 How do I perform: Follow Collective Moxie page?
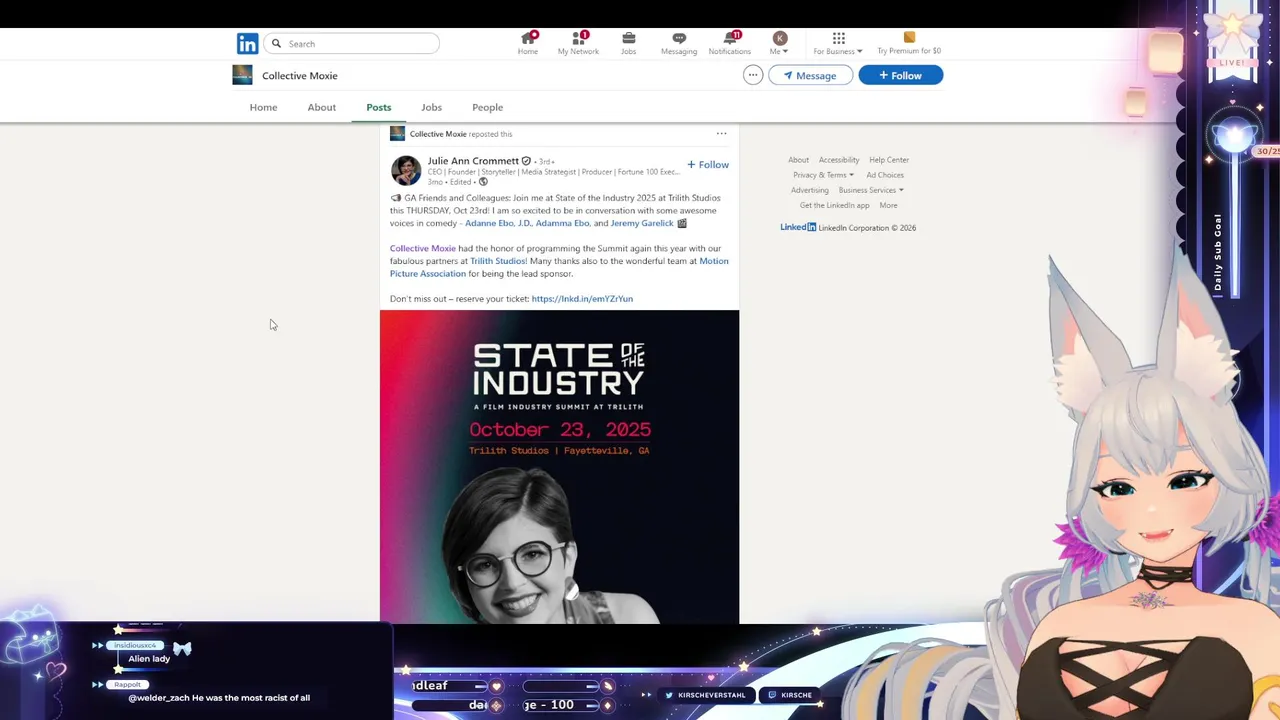point(900,75)
